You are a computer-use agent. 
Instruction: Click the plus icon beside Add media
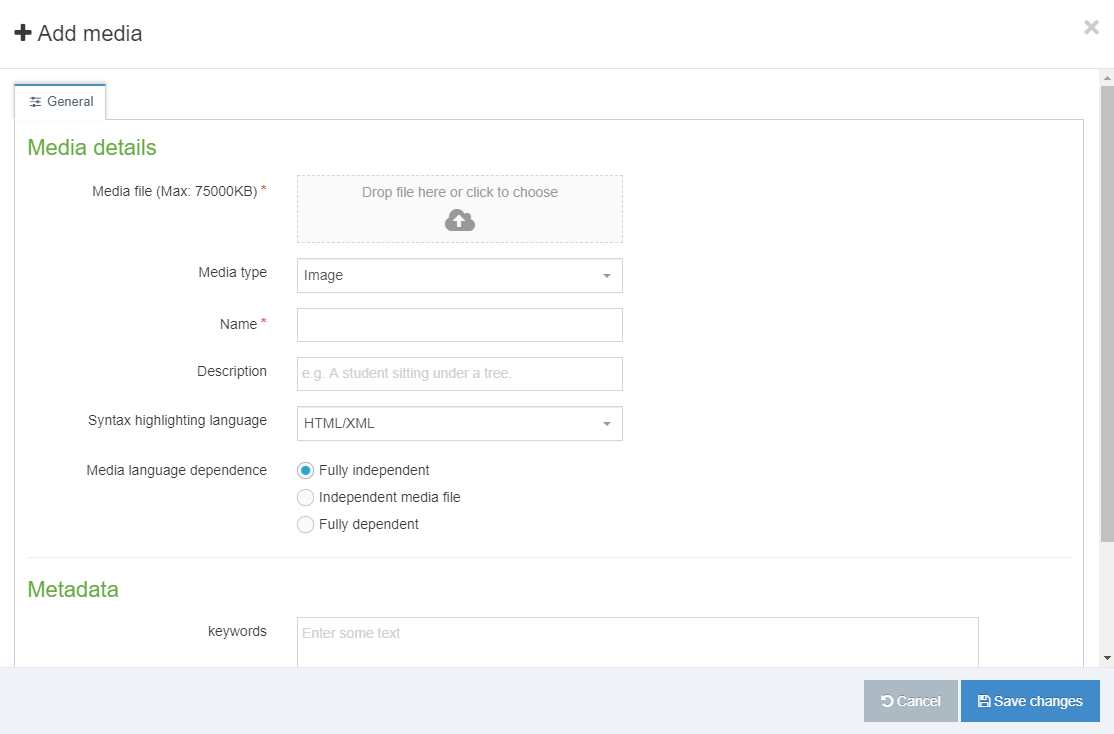click(x=23, y=33)
